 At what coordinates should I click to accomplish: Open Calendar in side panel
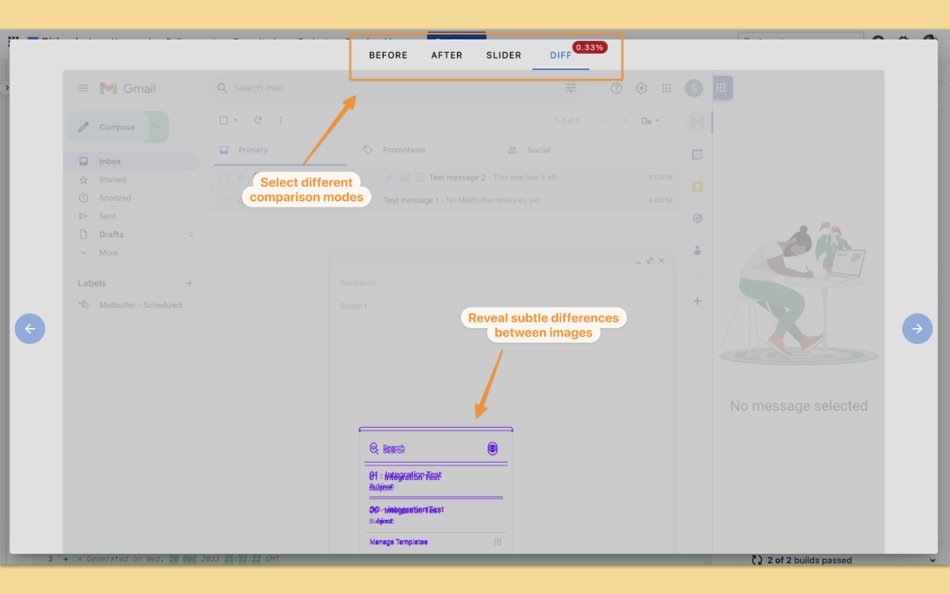pos(697,155)
